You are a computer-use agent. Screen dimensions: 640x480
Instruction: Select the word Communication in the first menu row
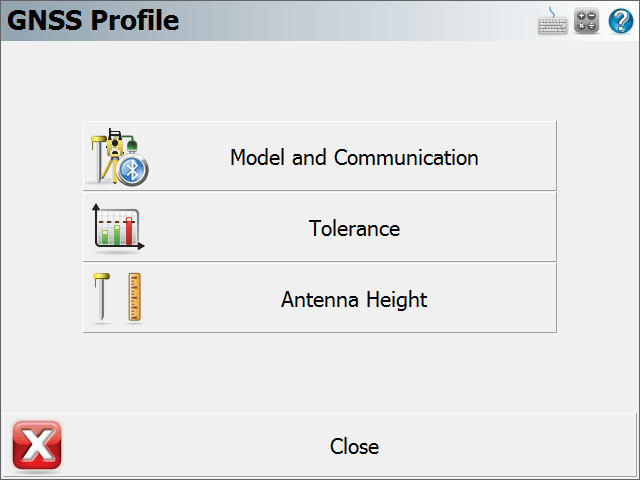(x=406, y=157)
